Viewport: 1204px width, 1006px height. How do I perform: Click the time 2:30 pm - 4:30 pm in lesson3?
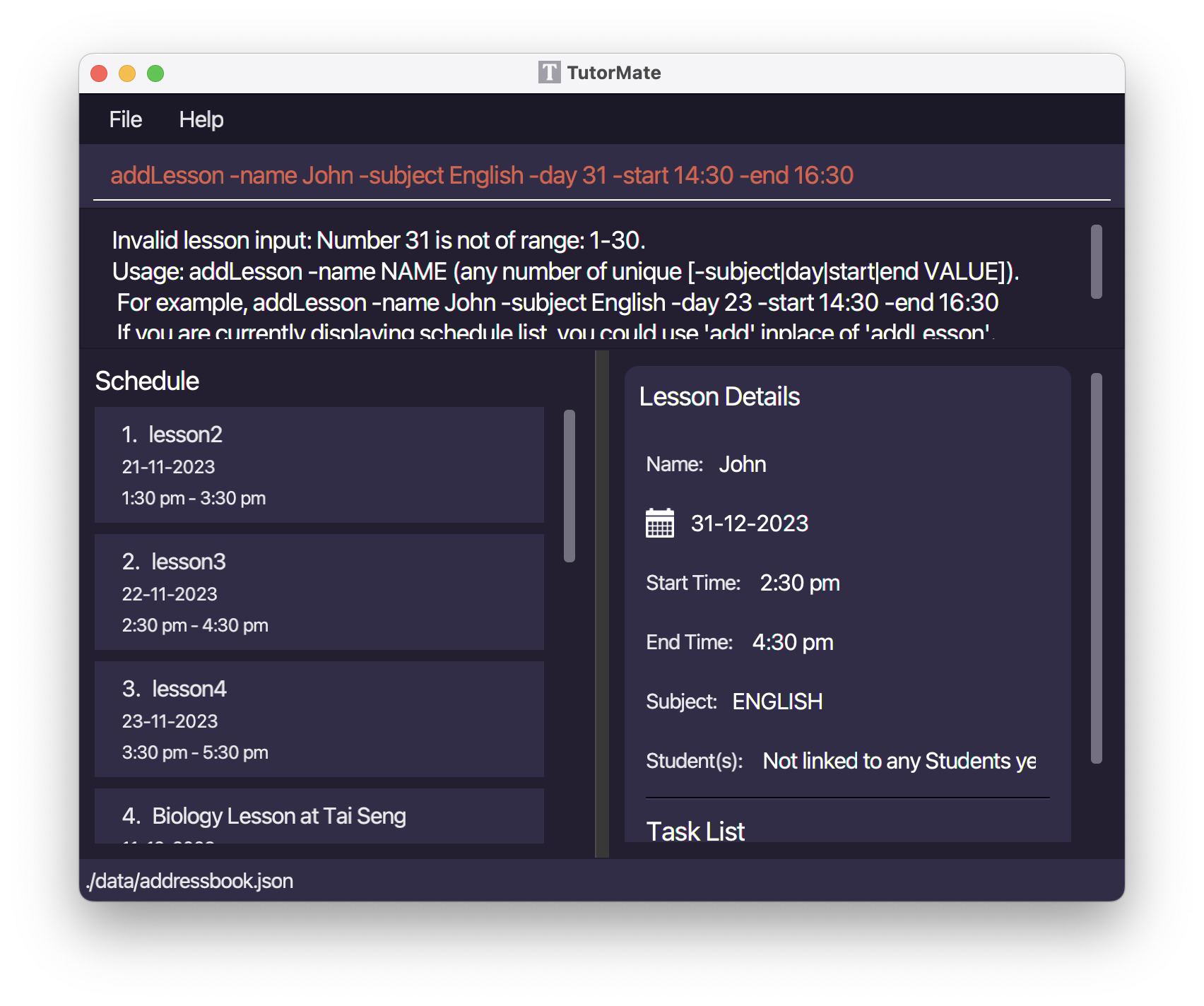pos(195,625)
